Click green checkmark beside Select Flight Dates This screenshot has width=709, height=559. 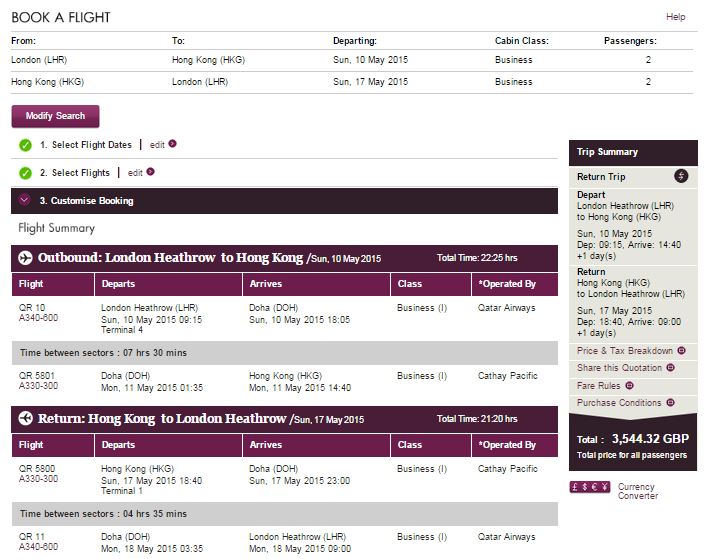pos(25,145)
